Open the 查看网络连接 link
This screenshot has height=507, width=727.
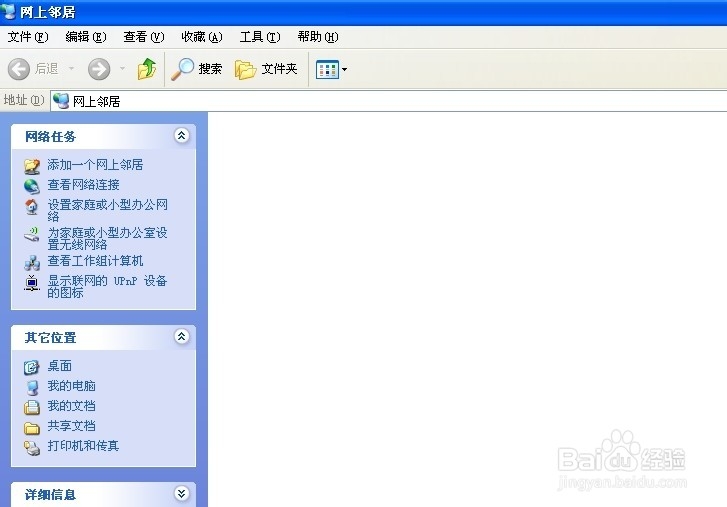pos(83,185)
